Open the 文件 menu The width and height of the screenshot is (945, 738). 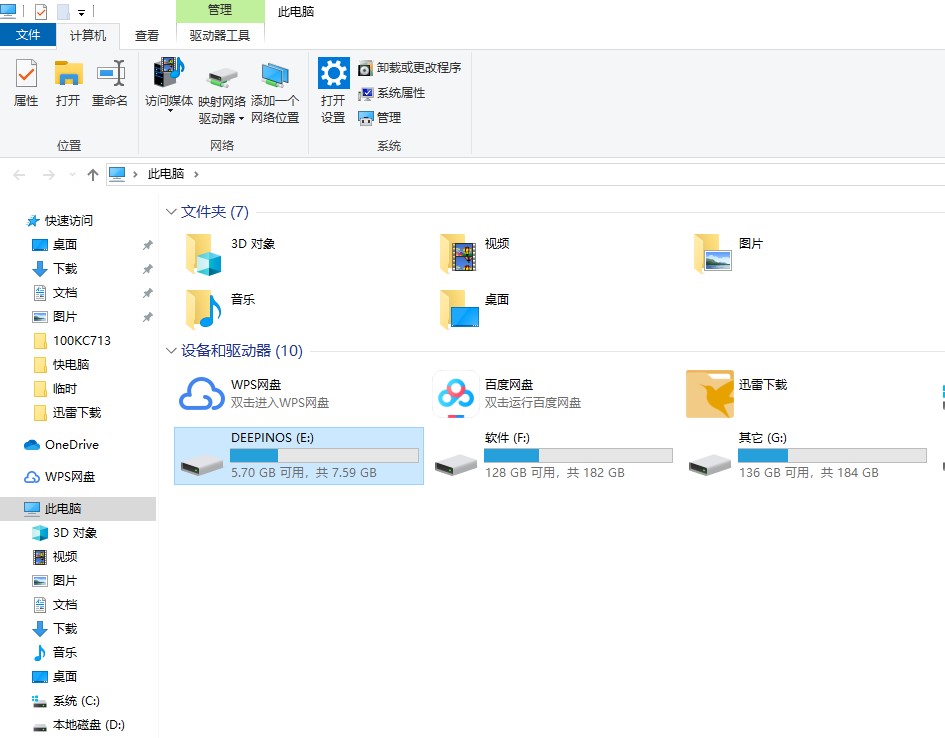(x=28, y=33)
